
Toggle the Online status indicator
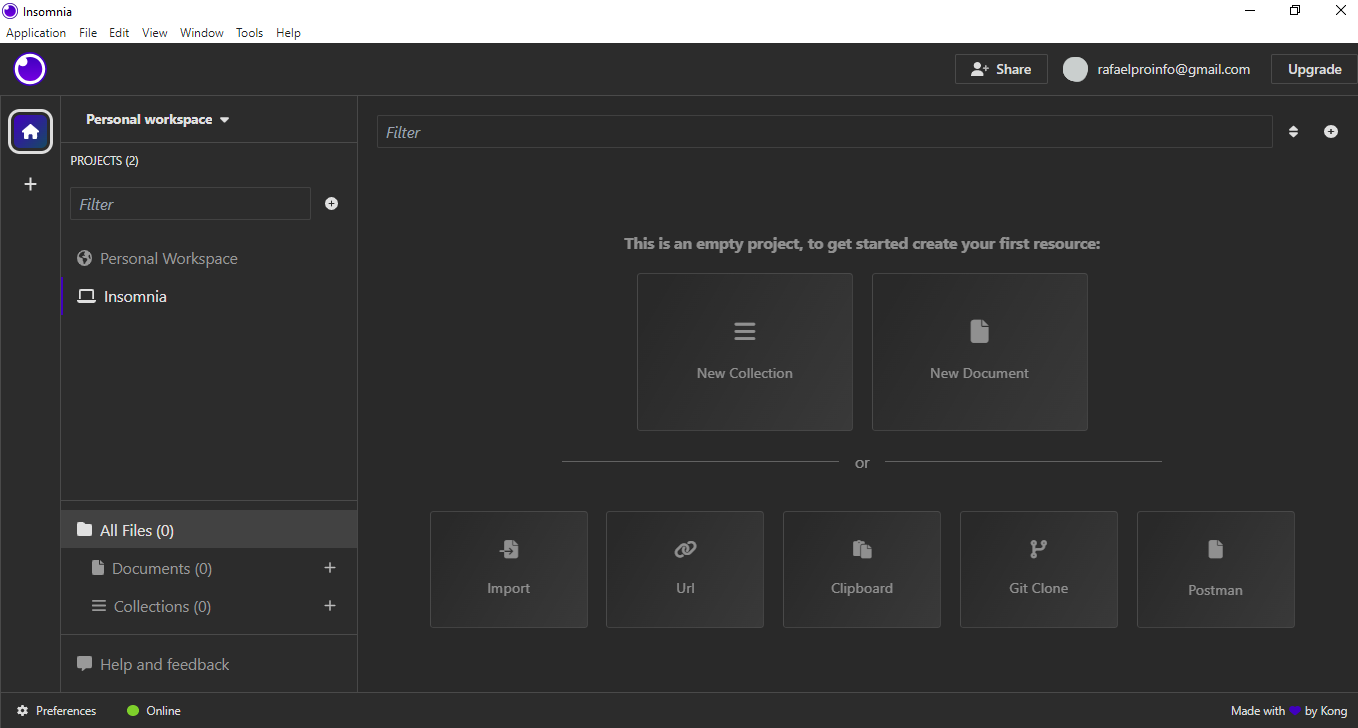[x=154, y=711]
